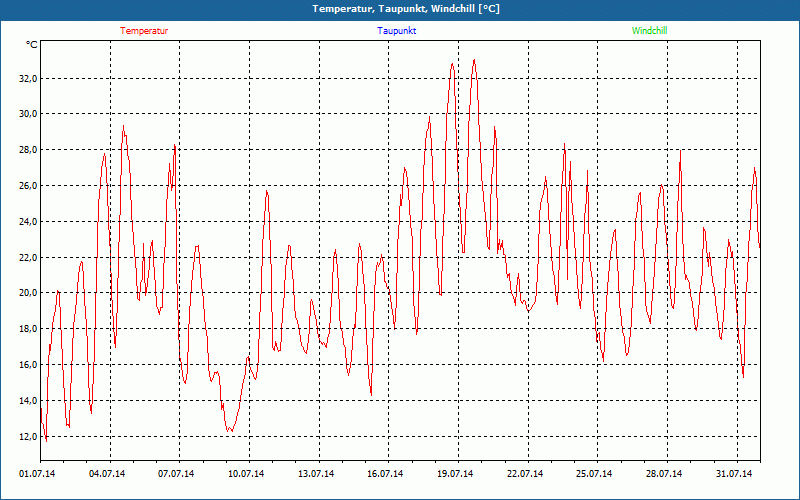Click the 16.07.14 date label
This screenshot has height=500, width=800.
tap(385, 474)
